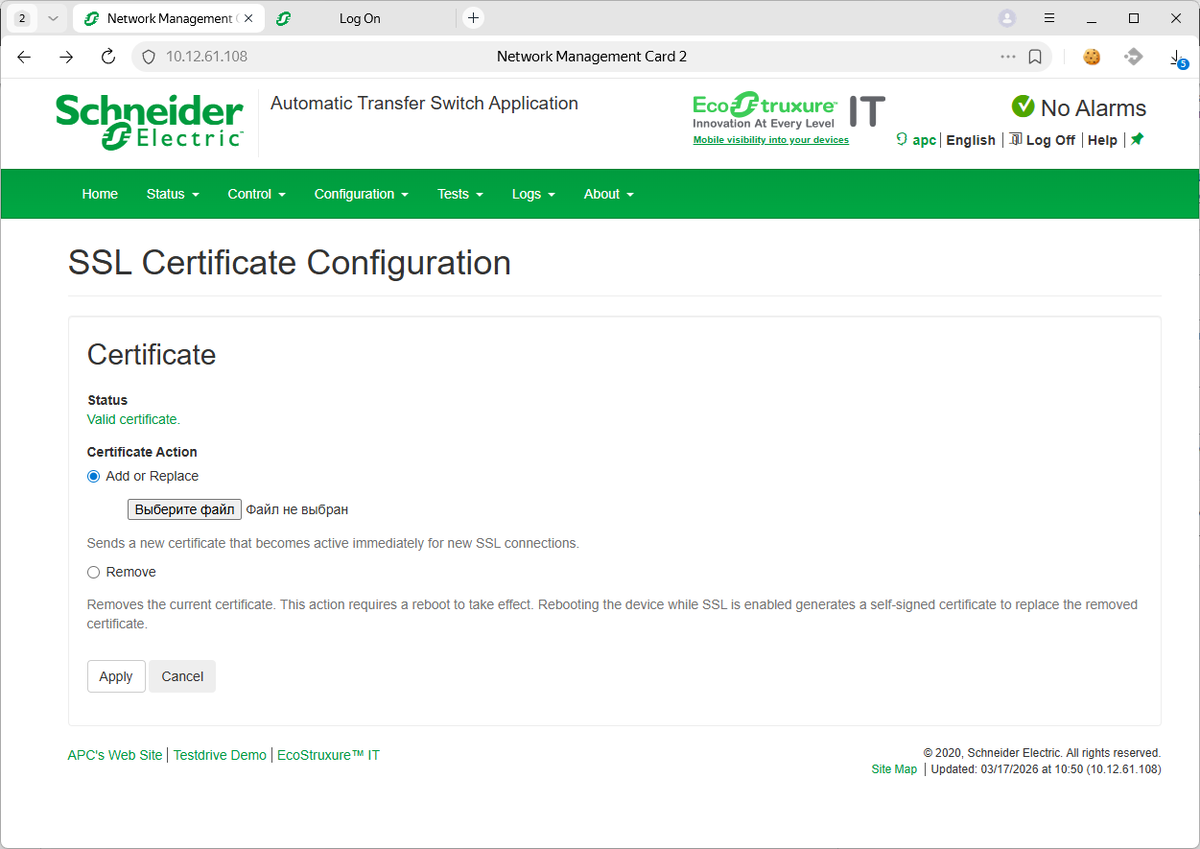The height and width of the screenshot is (849, 1200).
Task: Click the Выберите файл file chooser button
Action: (x=184, y=509)
